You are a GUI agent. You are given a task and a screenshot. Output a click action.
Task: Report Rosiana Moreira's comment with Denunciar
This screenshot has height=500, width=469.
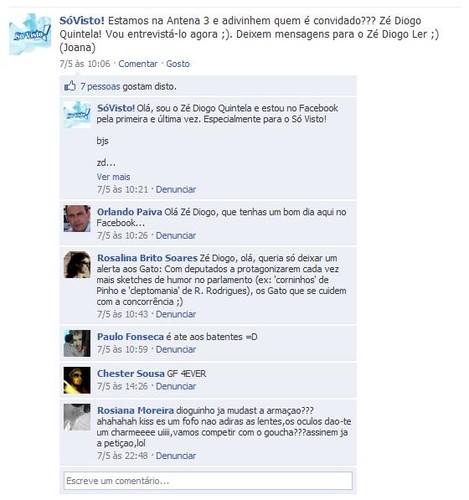pos(176,456)
